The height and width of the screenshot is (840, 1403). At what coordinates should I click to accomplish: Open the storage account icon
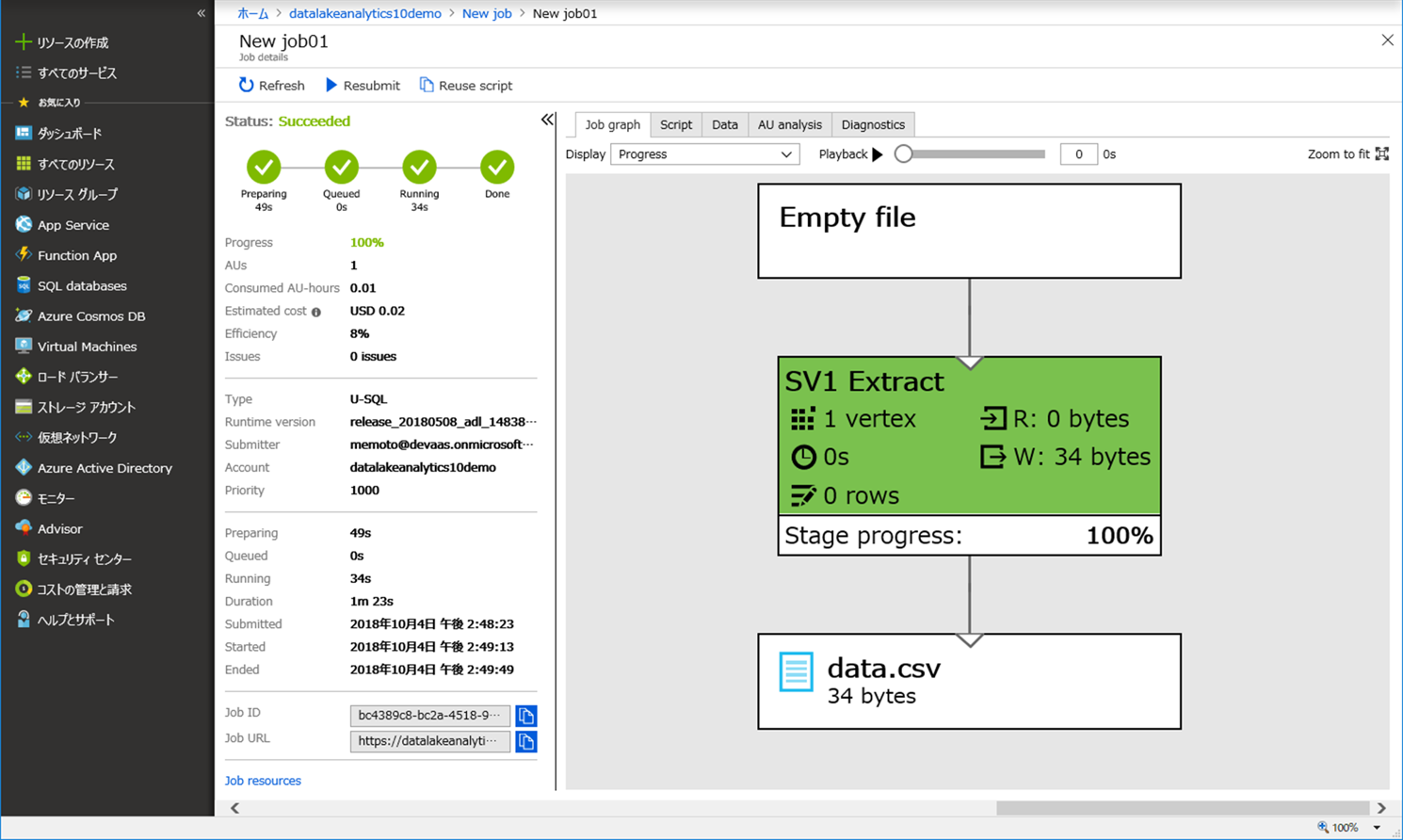24,407
